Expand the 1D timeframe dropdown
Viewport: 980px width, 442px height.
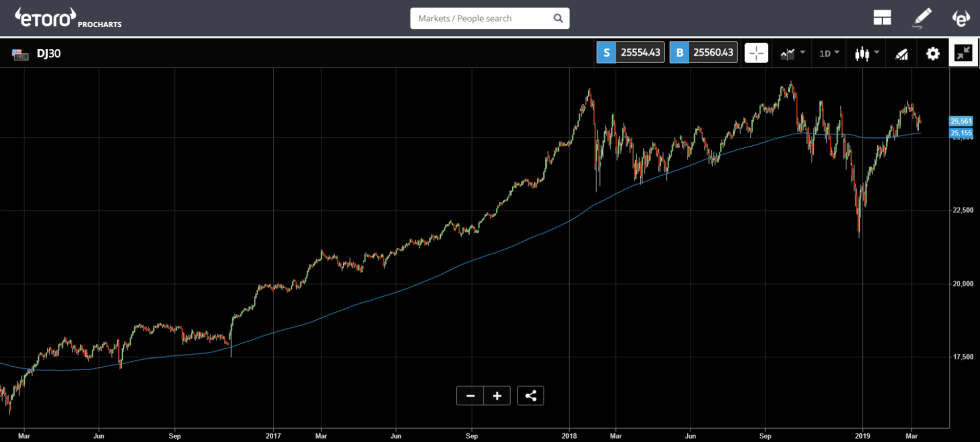829,53
